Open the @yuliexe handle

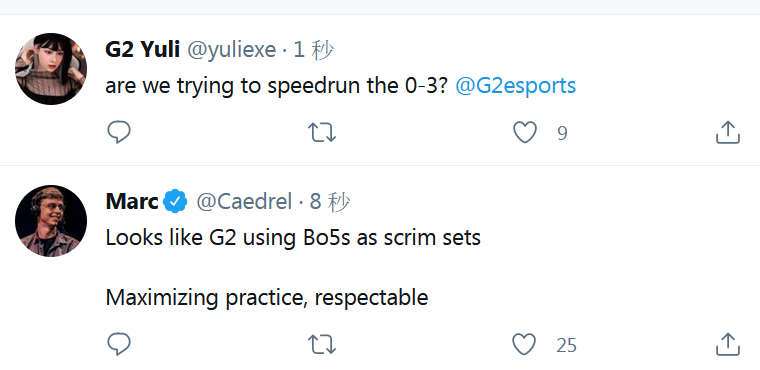click(232, 50)
